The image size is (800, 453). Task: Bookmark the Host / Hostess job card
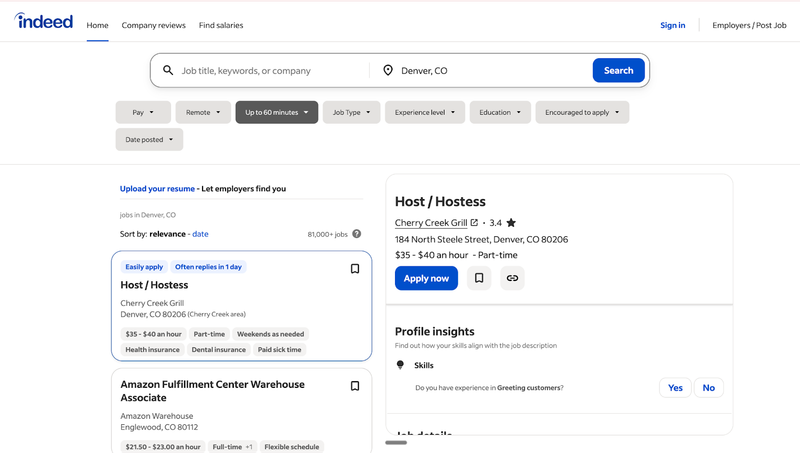(x=354, y=269)
